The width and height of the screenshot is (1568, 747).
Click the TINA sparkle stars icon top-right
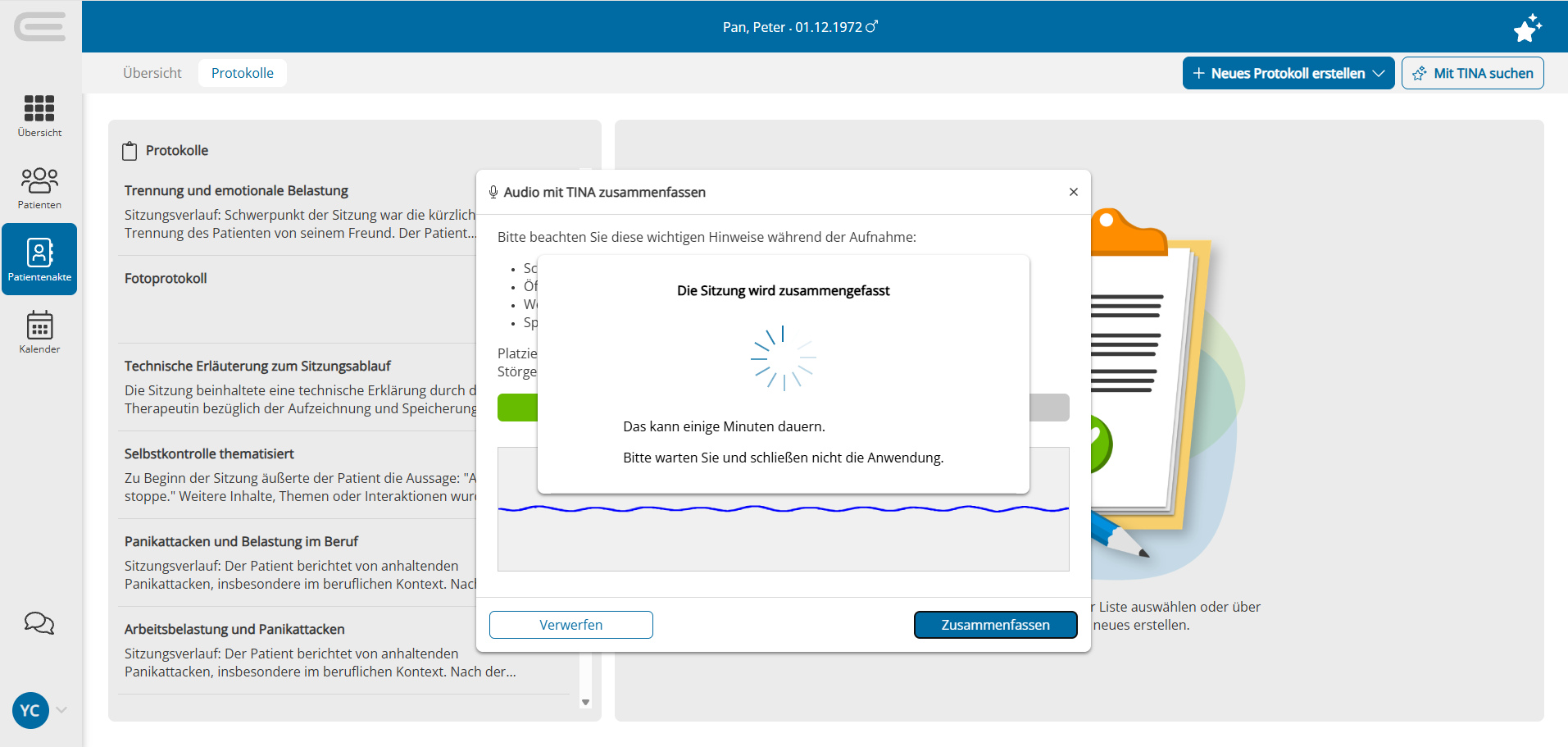pos(1527,27)
